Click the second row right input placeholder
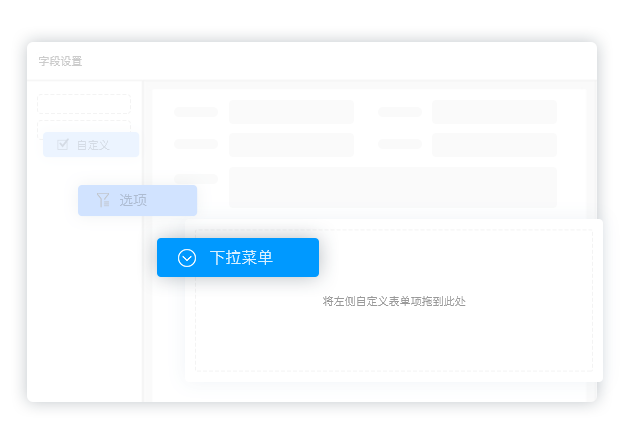 click(494, 145)
